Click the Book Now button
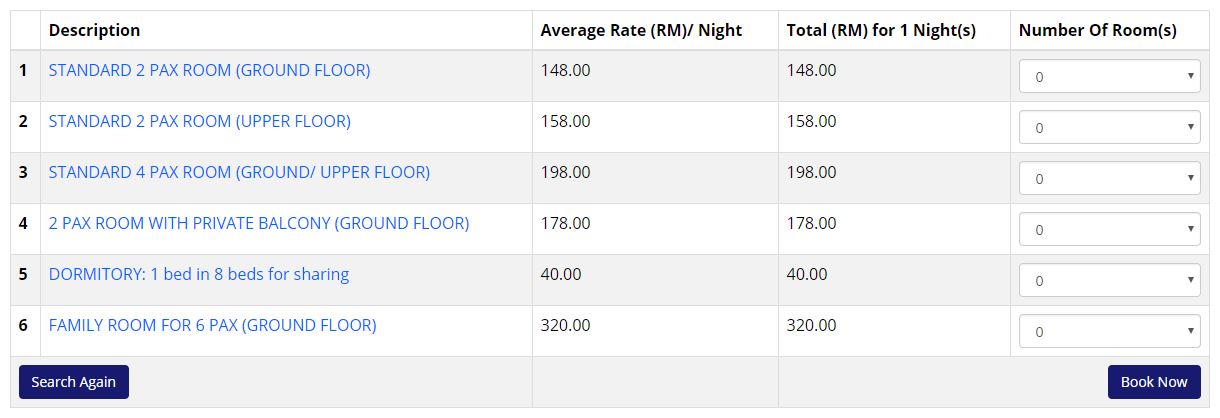 coord(1154,382)
